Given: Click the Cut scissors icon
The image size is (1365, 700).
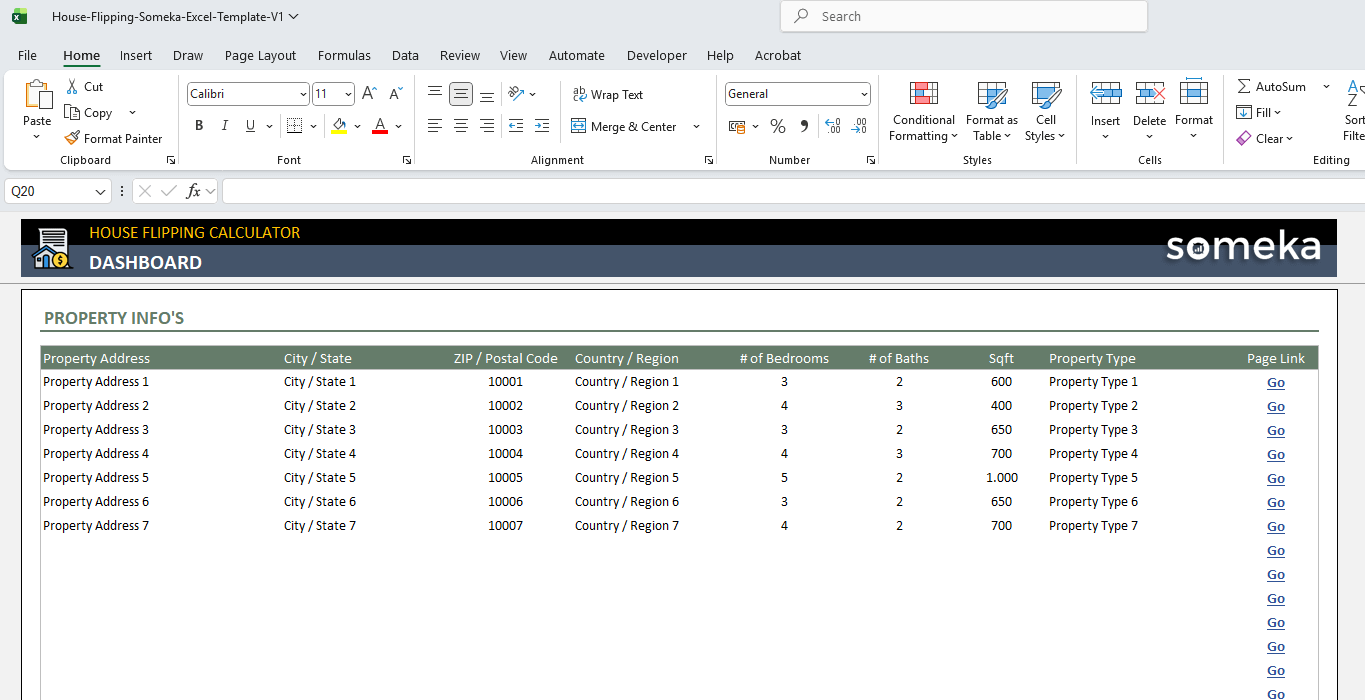Looking at the screenshot, I should pos(72,87).
